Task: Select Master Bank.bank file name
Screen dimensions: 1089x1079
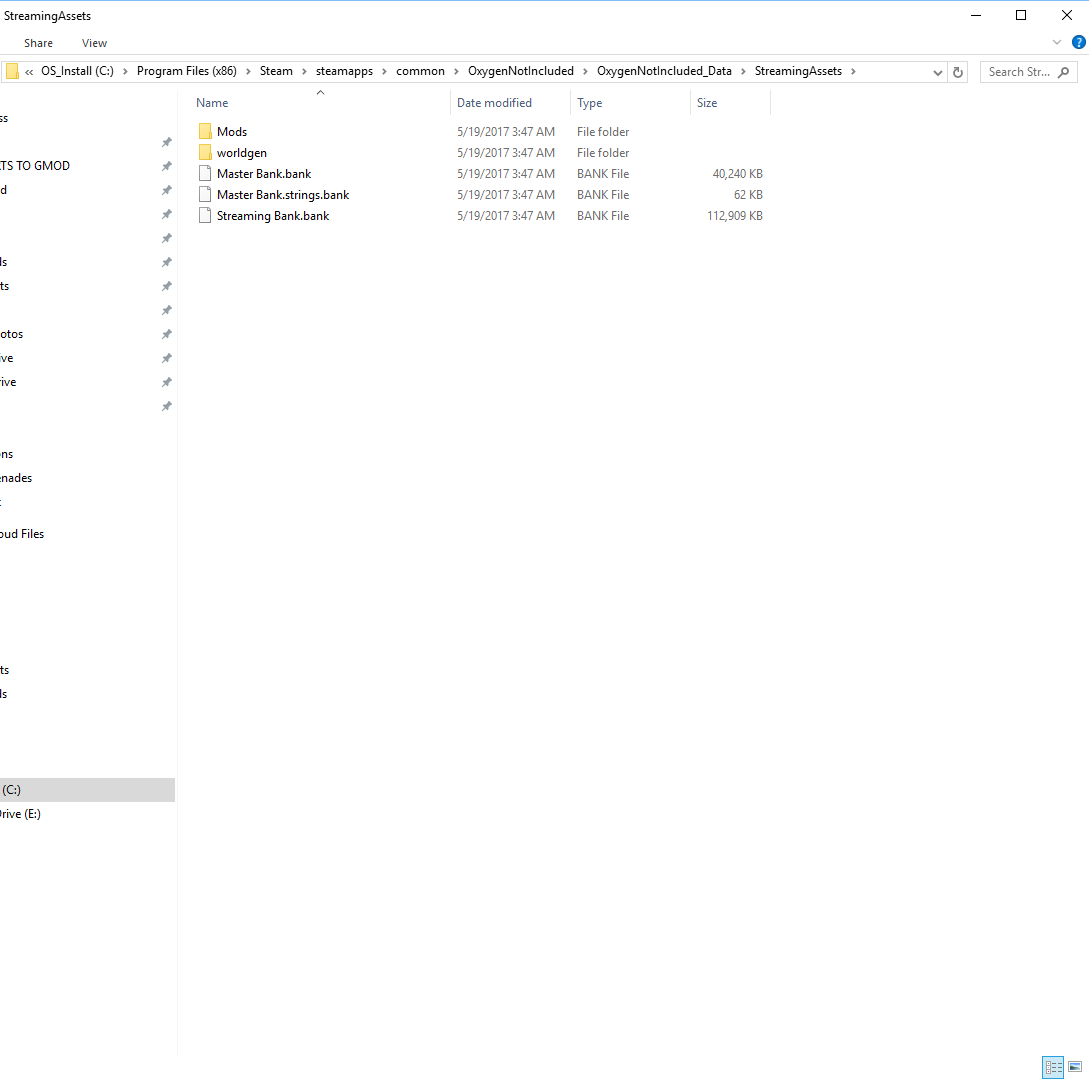Action: (x=264, y=174)
